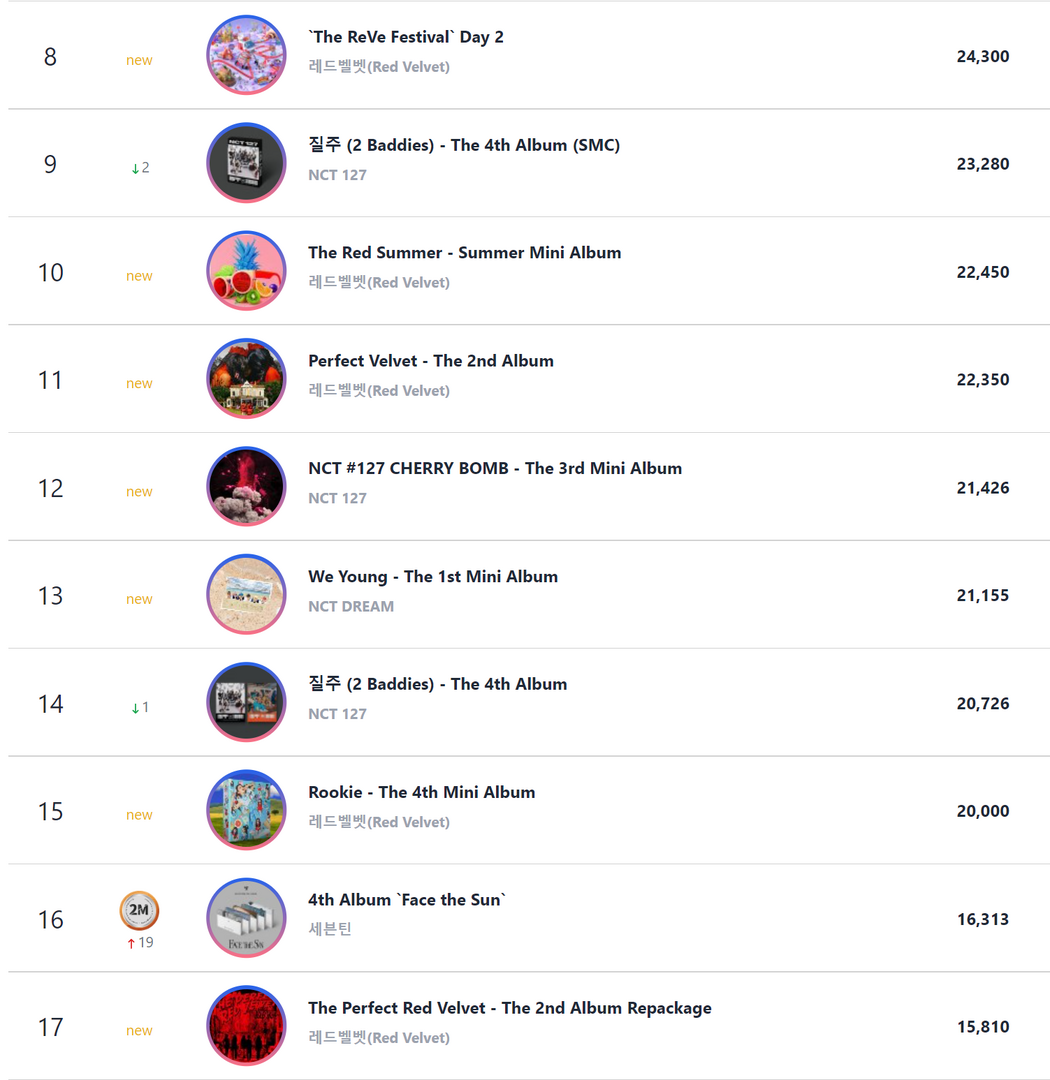
Task: Click NCT 127 artist under CHERRY BOMB
Action: pos(337,498)
